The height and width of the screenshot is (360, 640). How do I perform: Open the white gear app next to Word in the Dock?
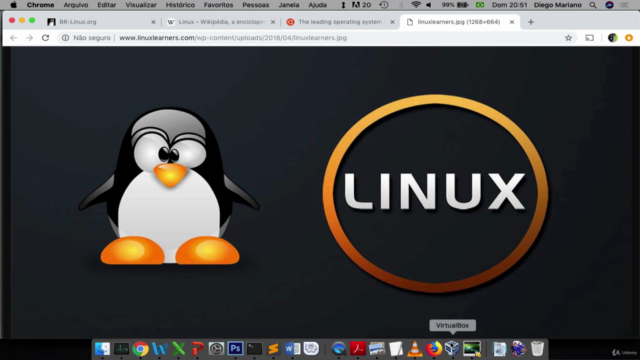pyautogui.click(x=311, y=349)
